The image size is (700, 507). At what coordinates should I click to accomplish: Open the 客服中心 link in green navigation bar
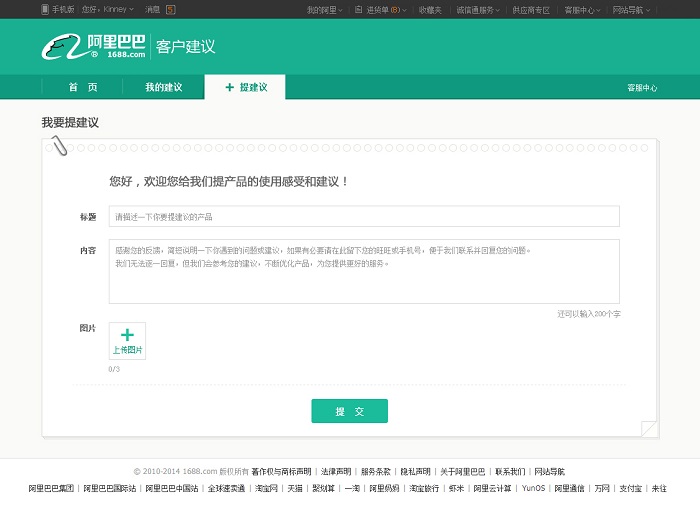click(642, 88)
